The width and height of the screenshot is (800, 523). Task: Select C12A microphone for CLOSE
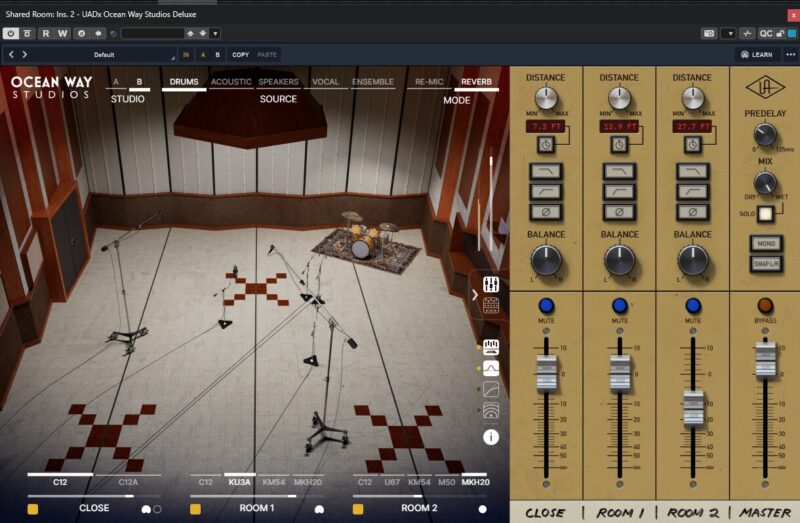128,482
